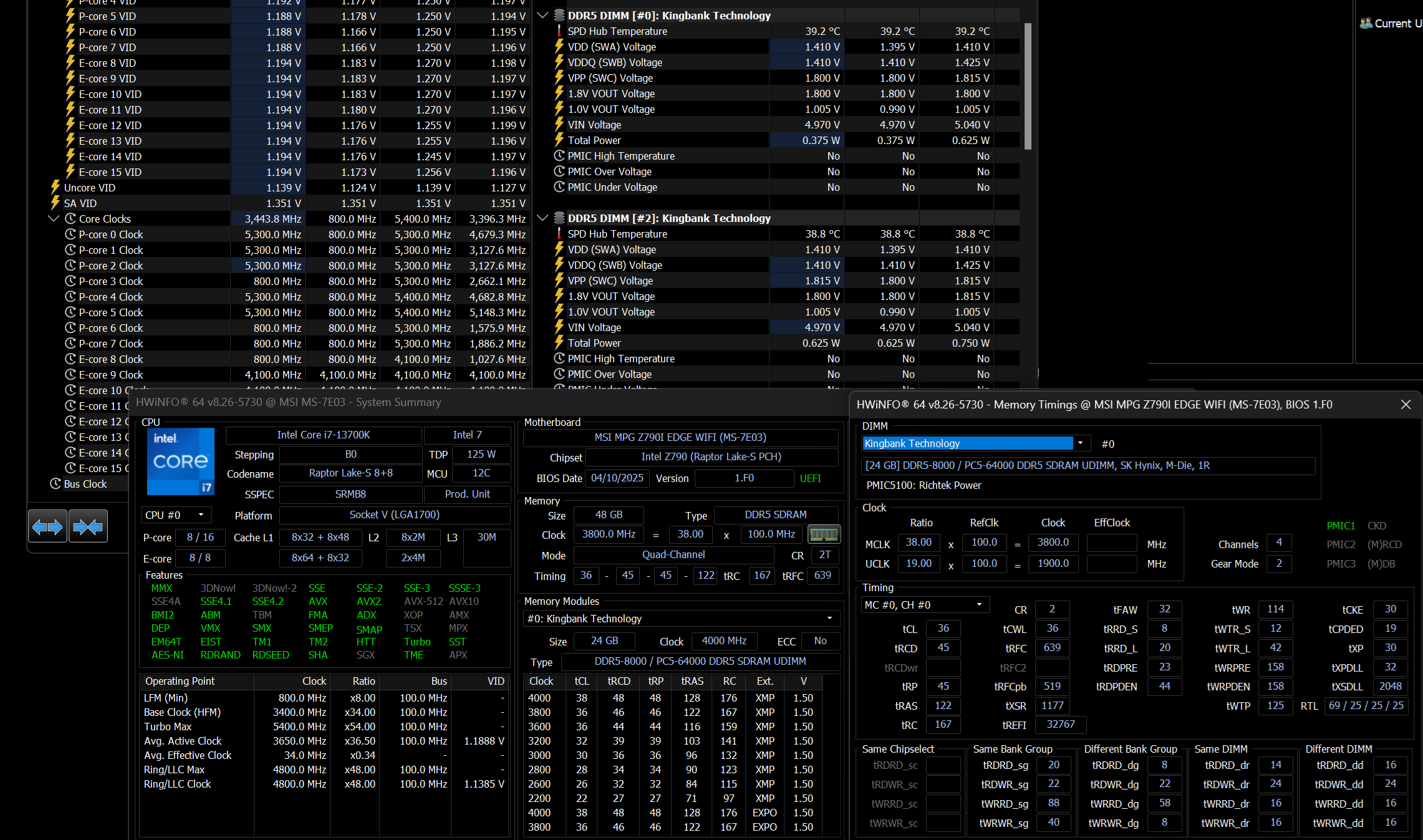This screenshot has width=1423, height=840.
Task: Click the 'MSI MPG Z790I EDGE WIFI (MS-7E03)' field
Action: tap(680, 437)
